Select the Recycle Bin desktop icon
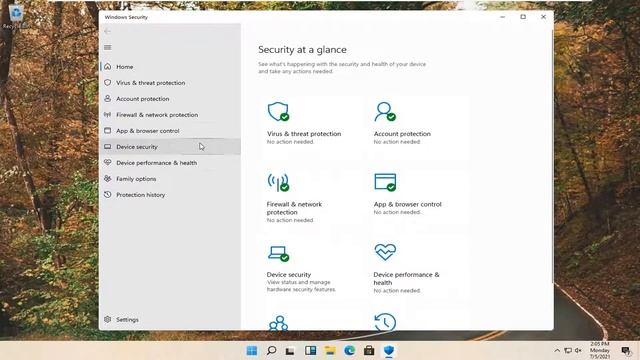The width and height of the screenshot is (640, 360). (x=16, y=16)
